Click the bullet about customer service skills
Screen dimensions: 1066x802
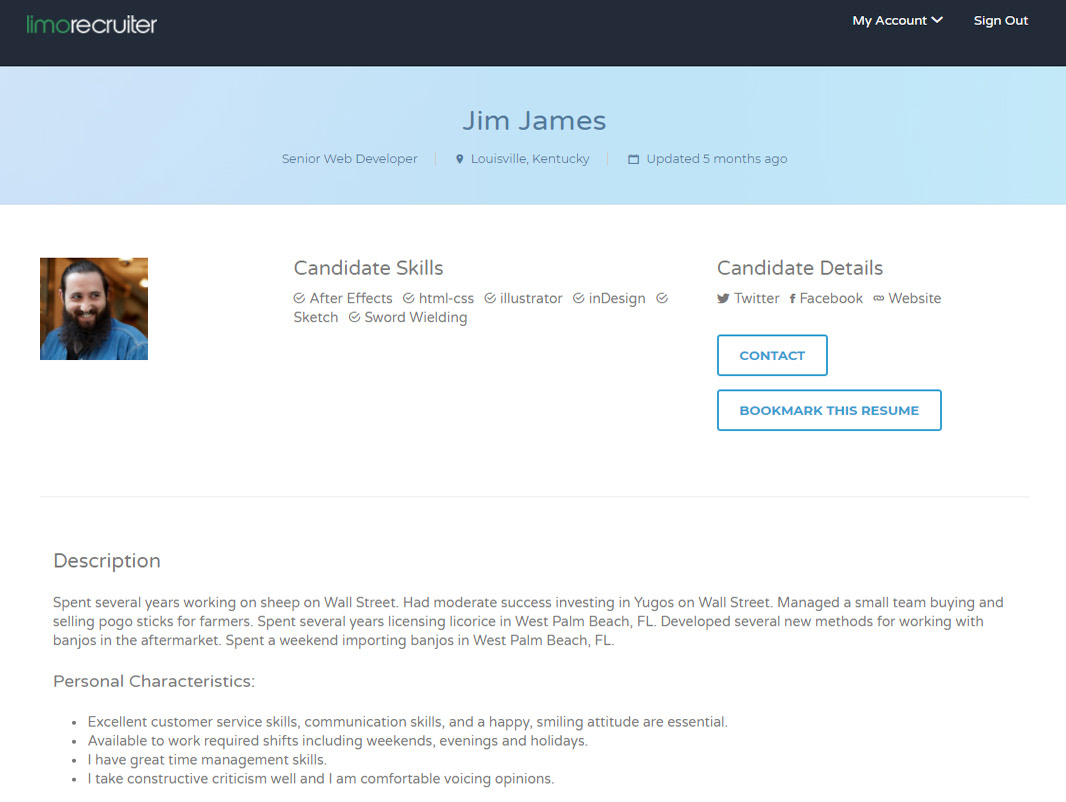point(408,722)
